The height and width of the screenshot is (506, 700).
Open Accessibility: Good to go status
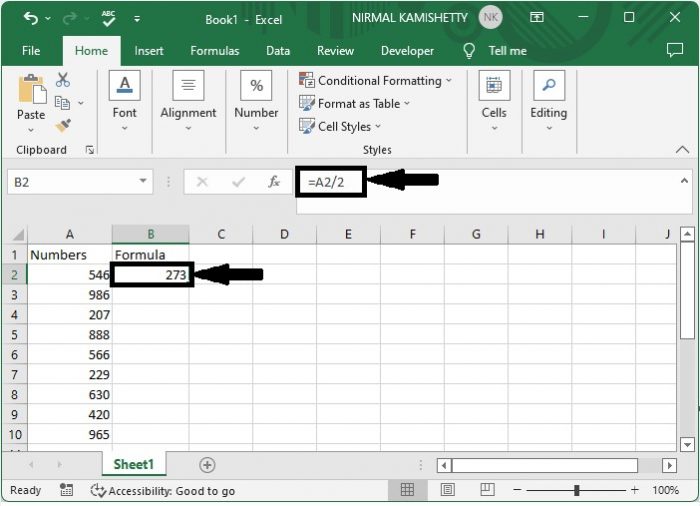pos(162,490)
